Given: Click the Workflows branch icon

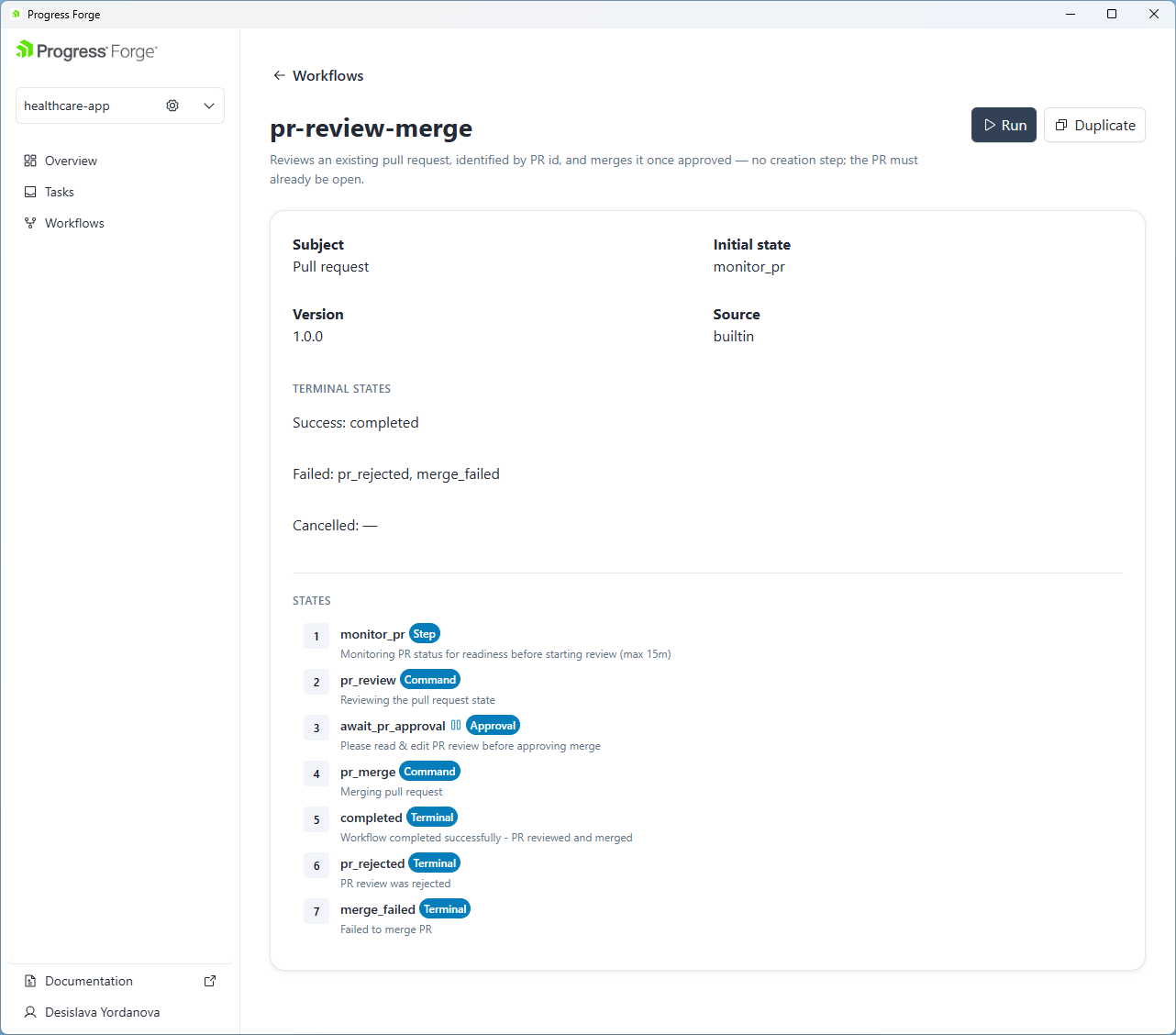Looking at the screenshot, I should click(x=30, y=223).
